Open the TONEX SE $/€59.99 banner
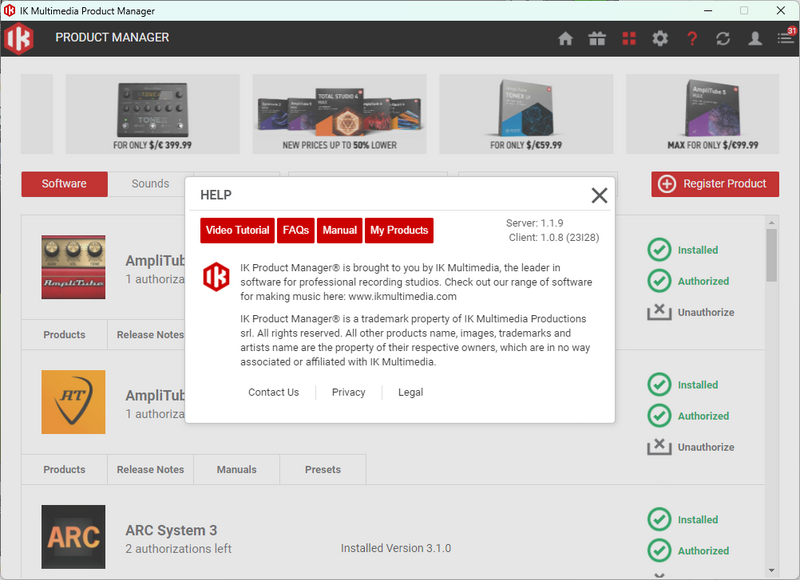This screenshot has height=580, width=800. 526,114
